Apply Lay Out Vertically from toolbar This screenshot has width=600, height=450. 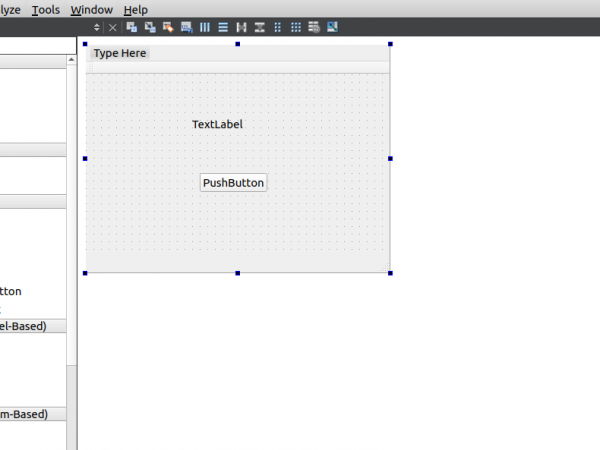(223, 27)
